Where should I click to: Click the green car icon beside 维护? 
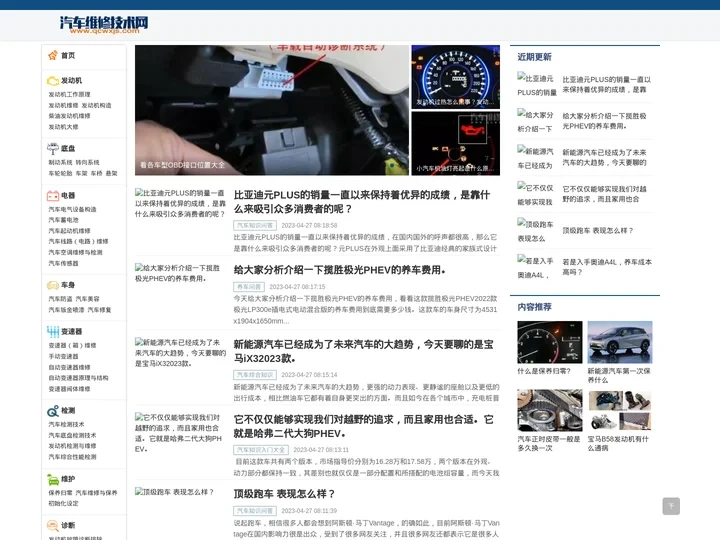[x=53, y=479]
